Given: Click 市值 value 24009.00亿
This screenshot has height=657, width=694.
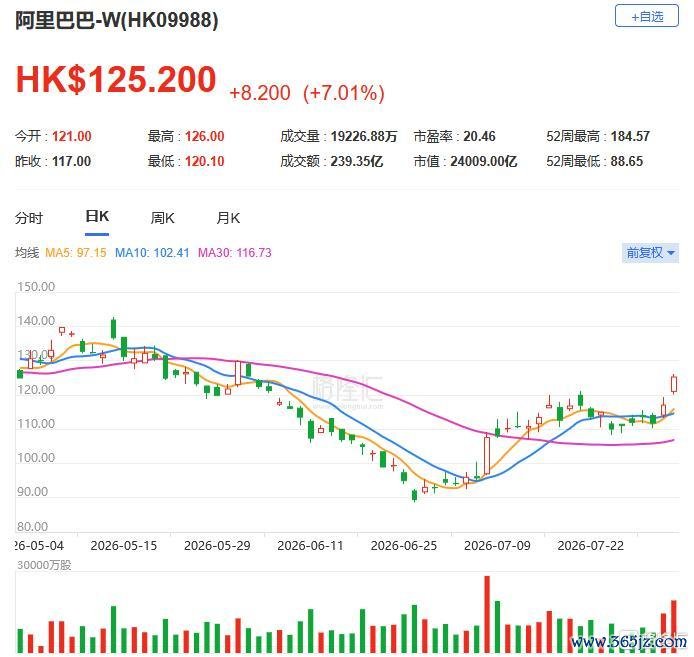Looking at the screenshot, I should tap(484, 161).
